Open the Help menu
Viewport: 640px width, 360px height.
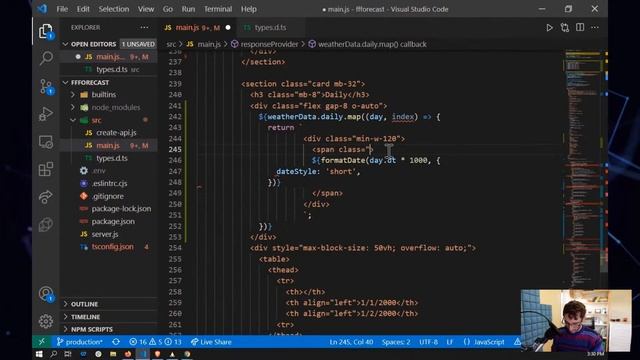click(249, 9)
